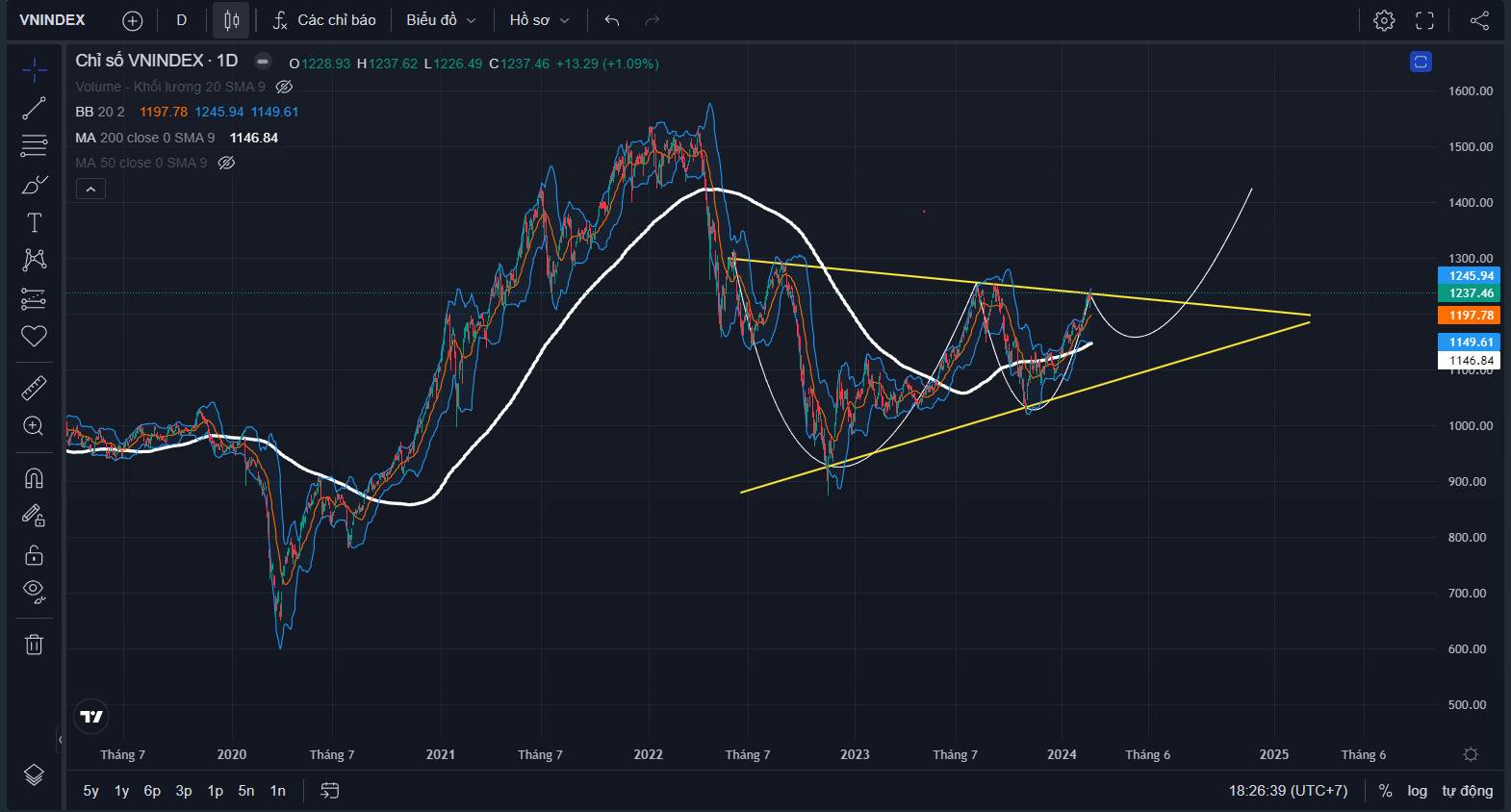Open the Hồ sơ dropdown

click(539, 20)
